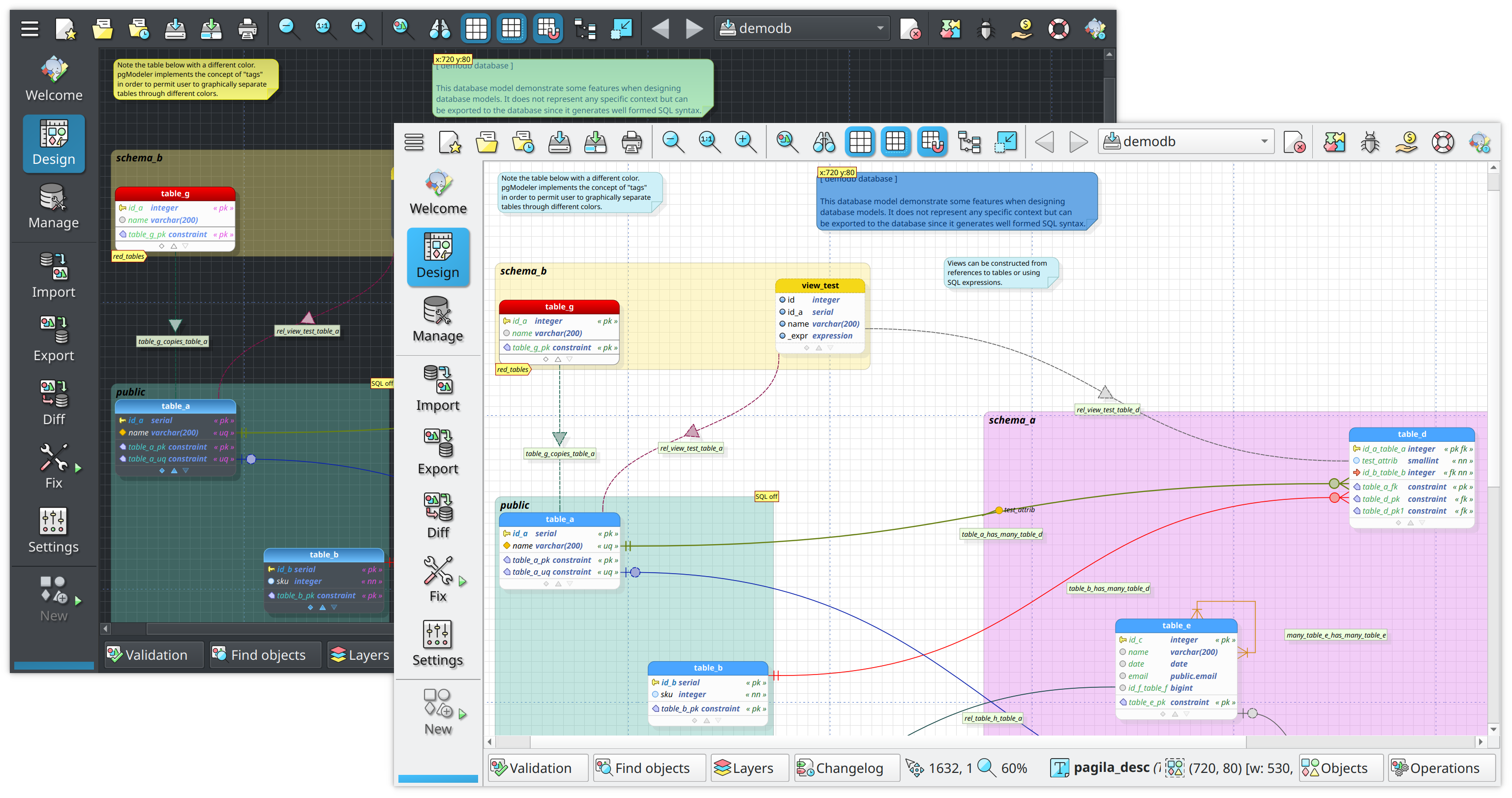Zoom out icon in light window toolbar

click(673, 142)
